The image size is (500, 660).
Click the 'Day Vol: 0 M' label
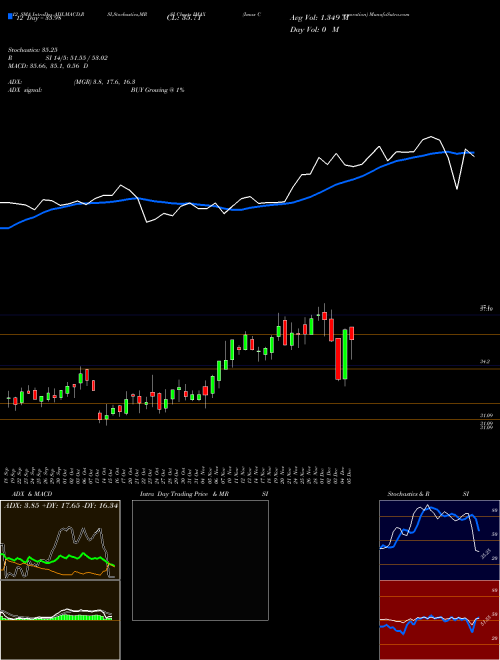point(314,29)
